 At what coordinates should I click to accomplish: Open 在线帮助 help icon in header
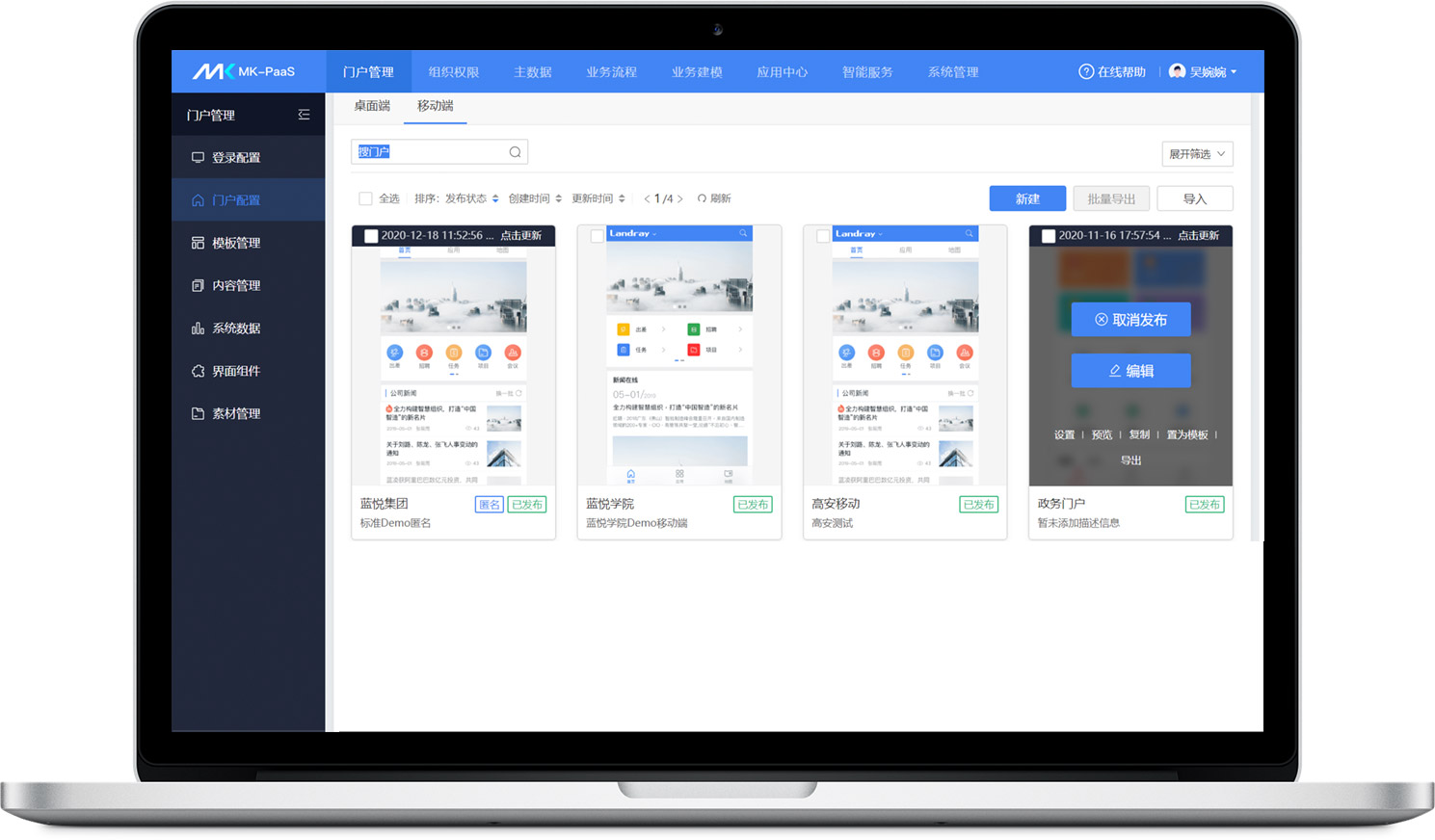pos(1086,72)
